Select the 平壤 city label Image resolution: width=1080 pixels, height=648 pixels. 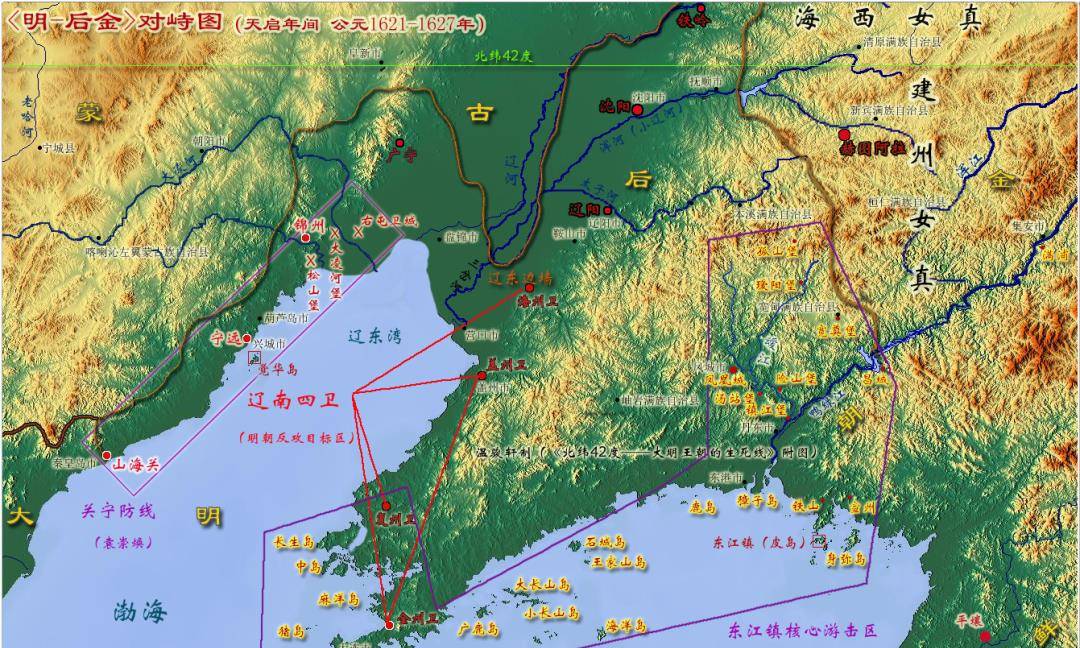(x=968, y=621)
